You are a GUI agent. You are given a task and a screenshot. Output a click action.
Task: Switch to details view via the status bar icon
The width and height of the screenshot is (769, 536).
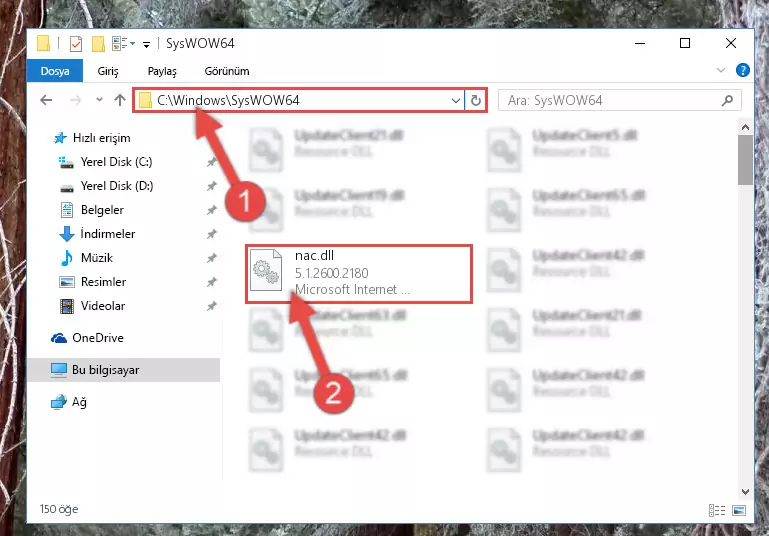point(717,510)
